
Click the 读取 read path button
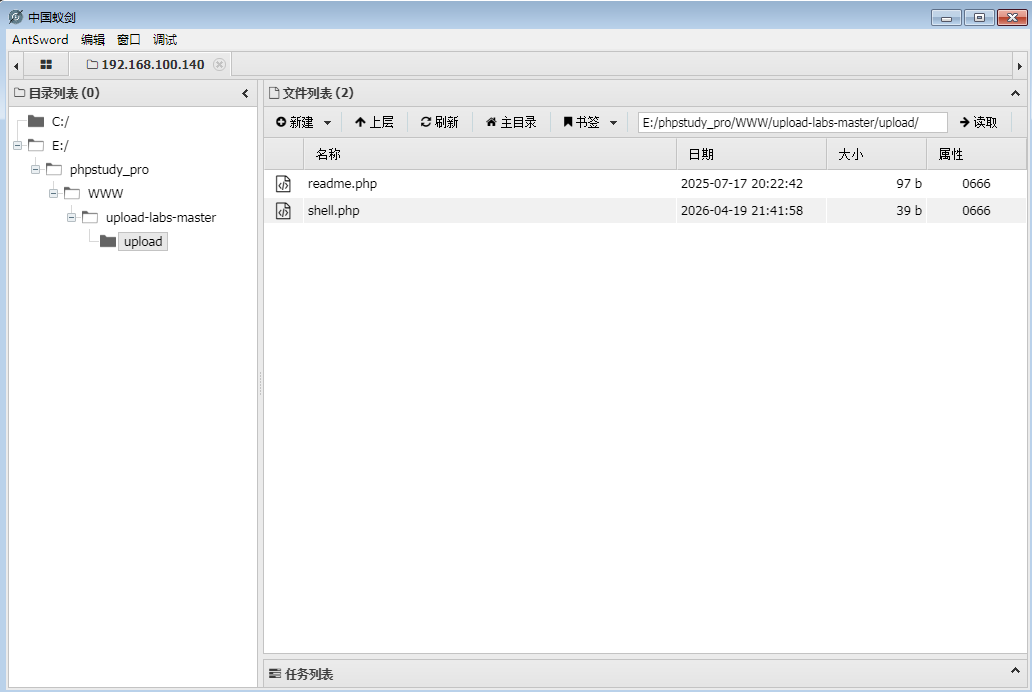978,122
